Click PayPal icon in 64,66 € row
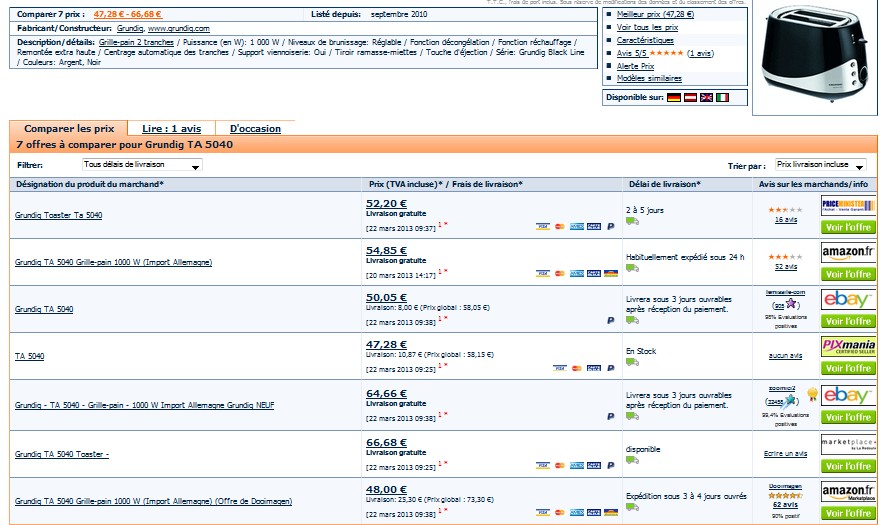Screen dimensions: 886x525 (610, 416)
